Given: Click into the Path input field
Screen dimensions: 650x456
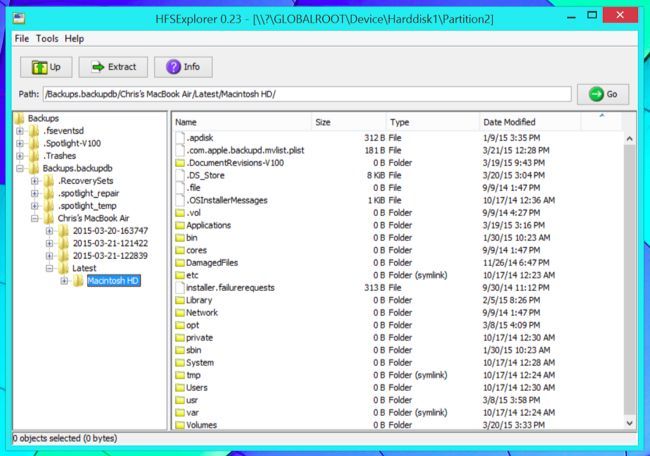Looking at the screenshot, I should (x=307, y=94).
